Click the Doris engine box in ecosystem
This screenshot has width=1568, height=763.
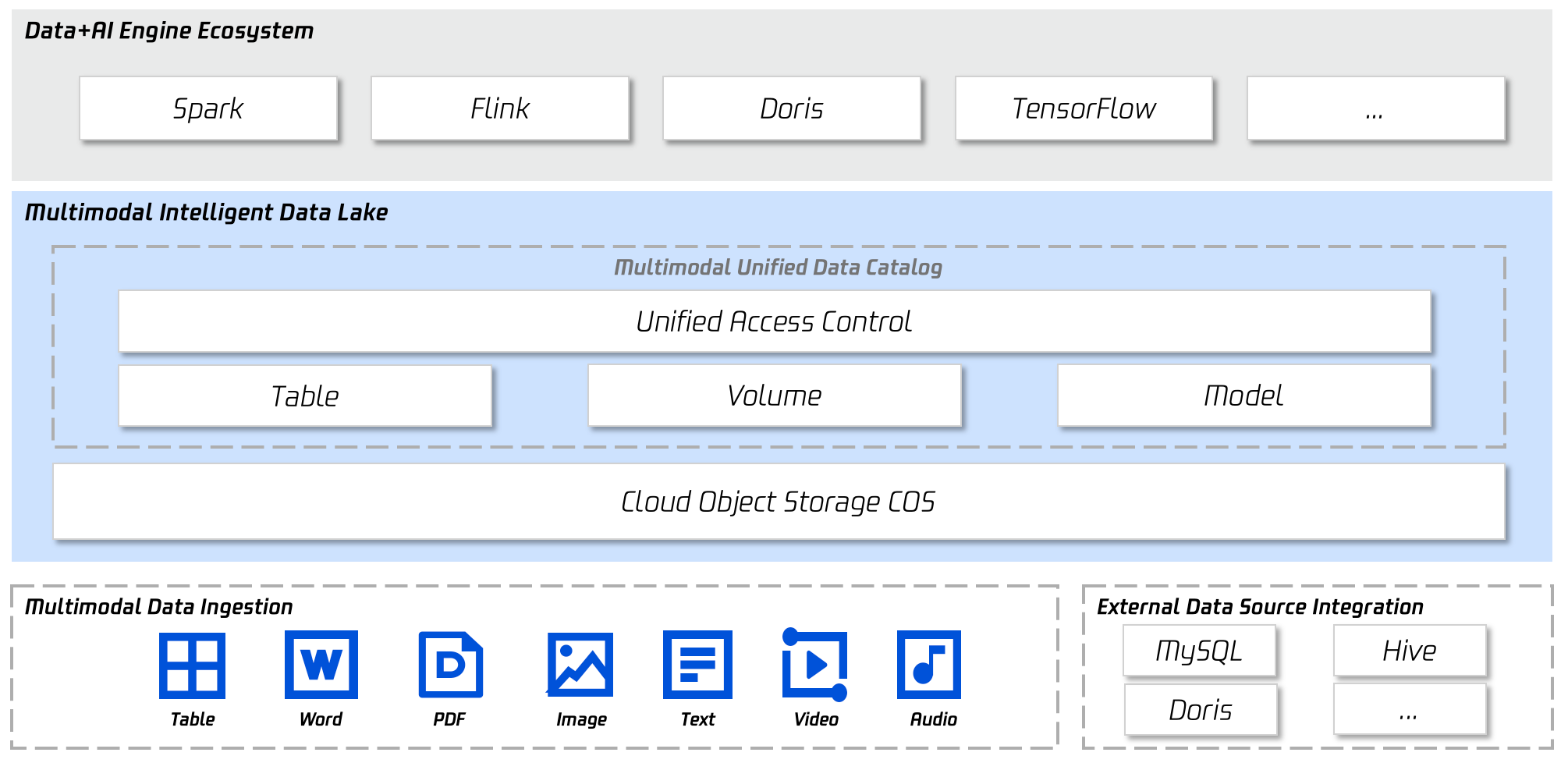point(792,108)
